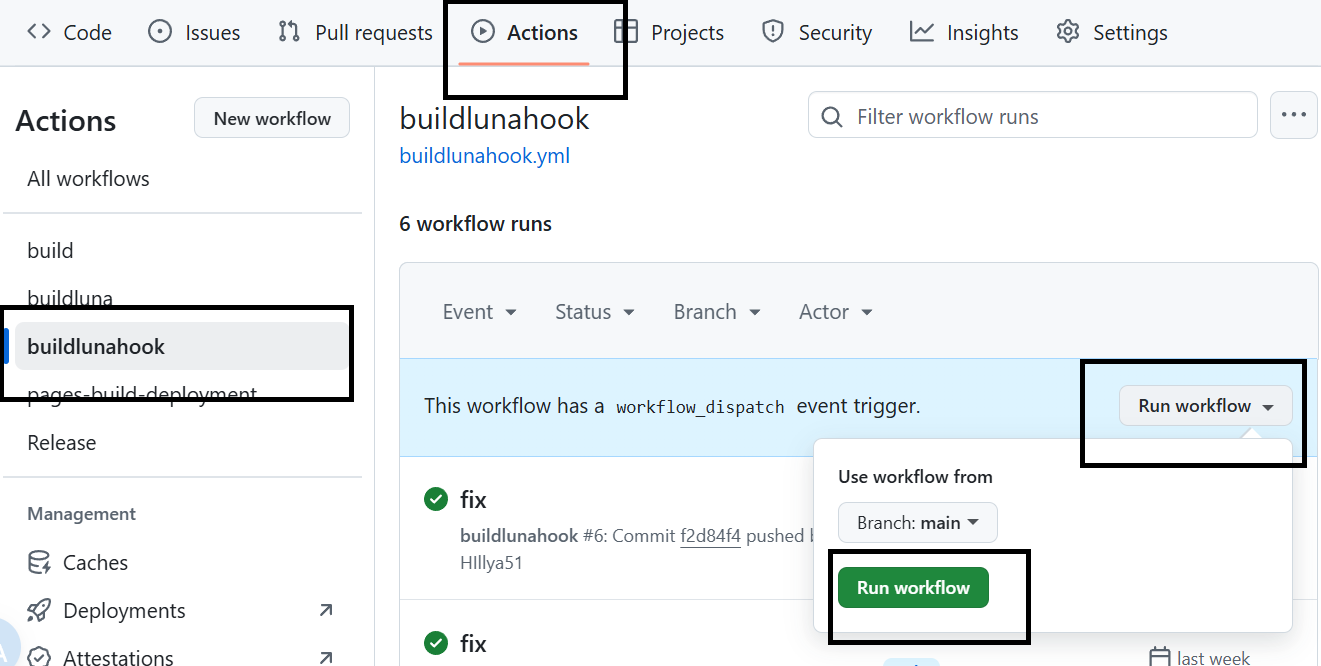This screenshot has height=666, width=1321.
Task: Click the Deployments rocket icon
Action: coord(39,611)
